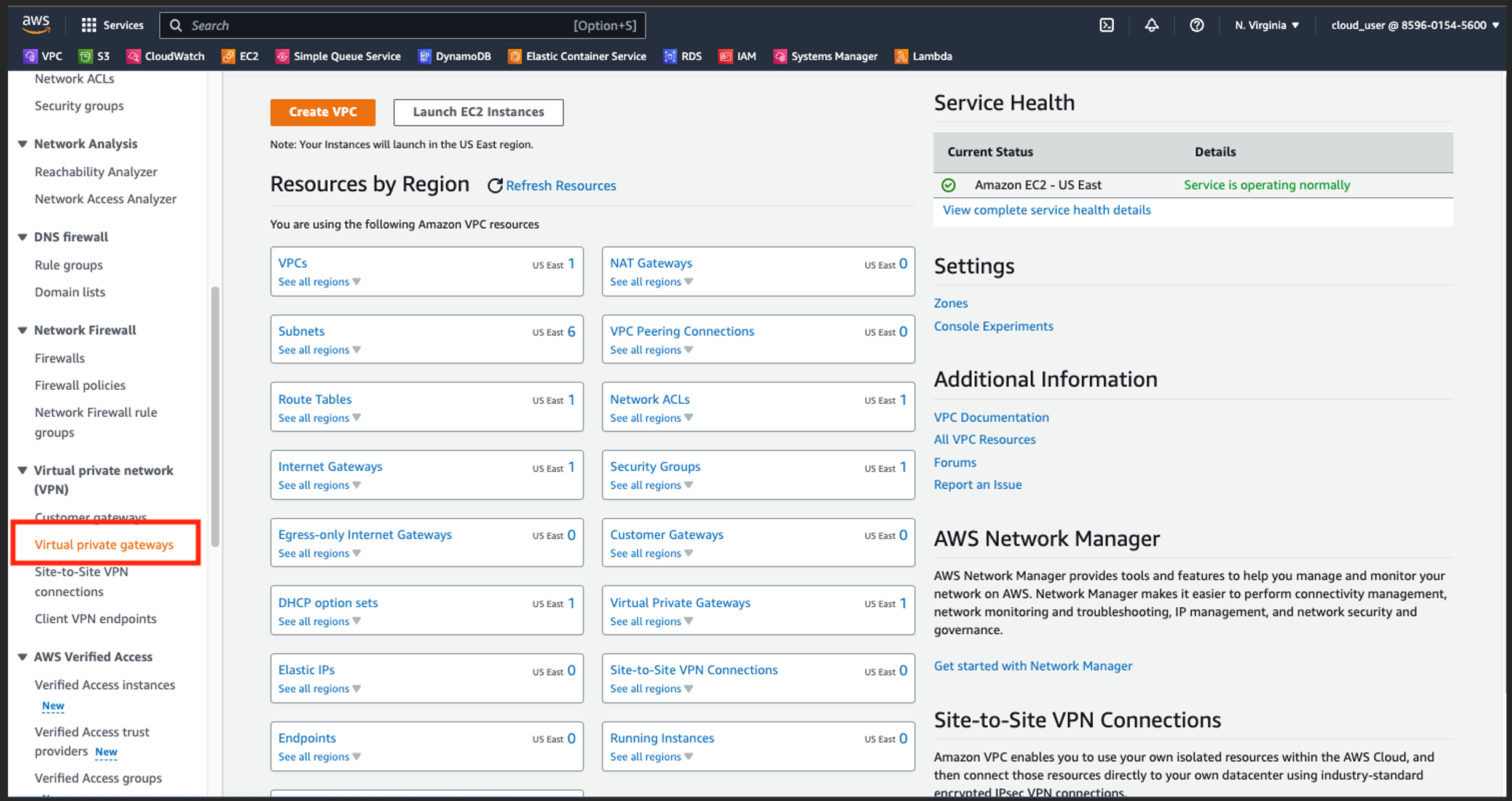Click into the top Search field
This screenshot has height=801, width=1512.
click(x=381, y=25)
